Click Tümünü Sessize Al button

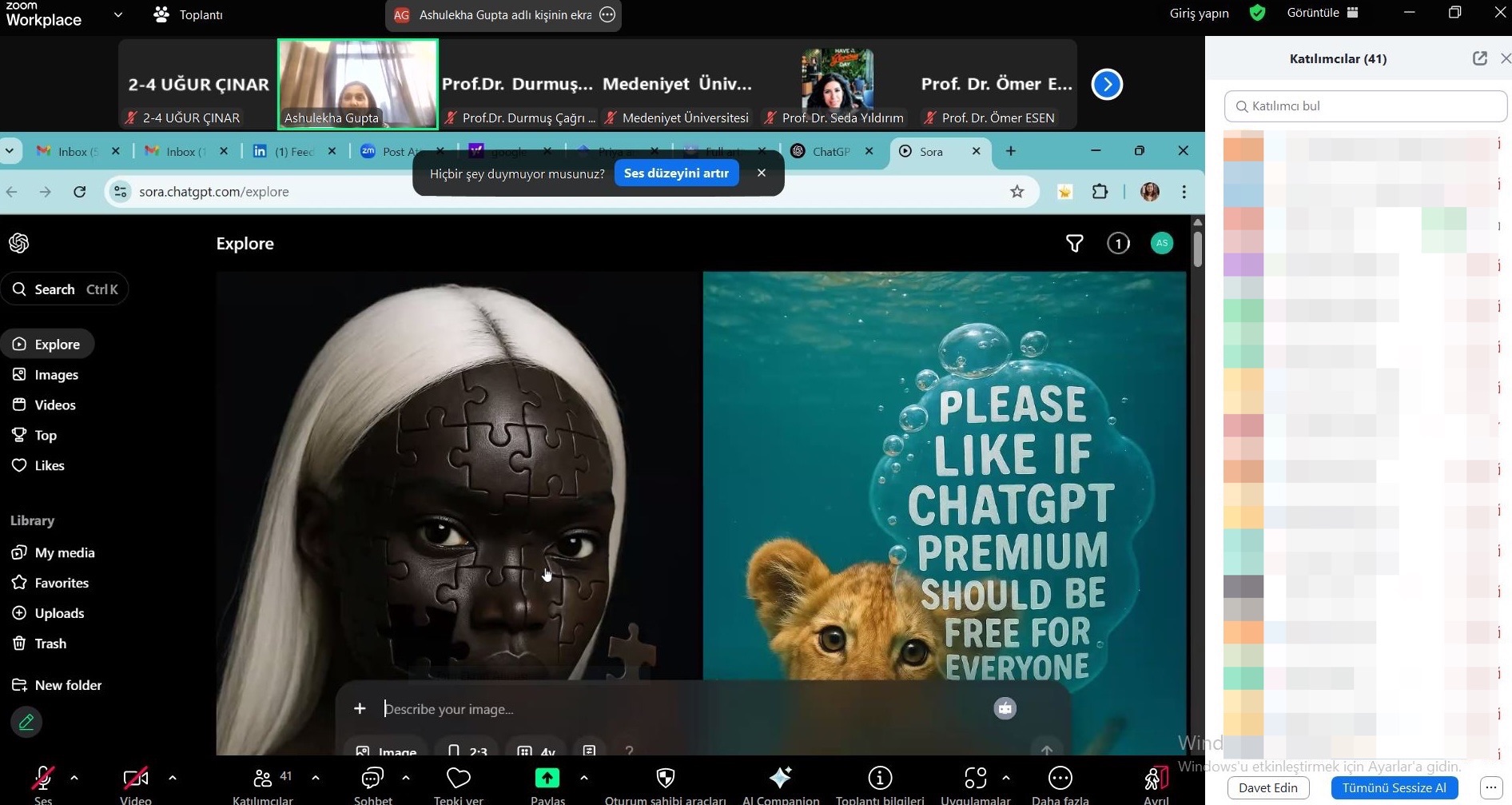(1395, 787)
